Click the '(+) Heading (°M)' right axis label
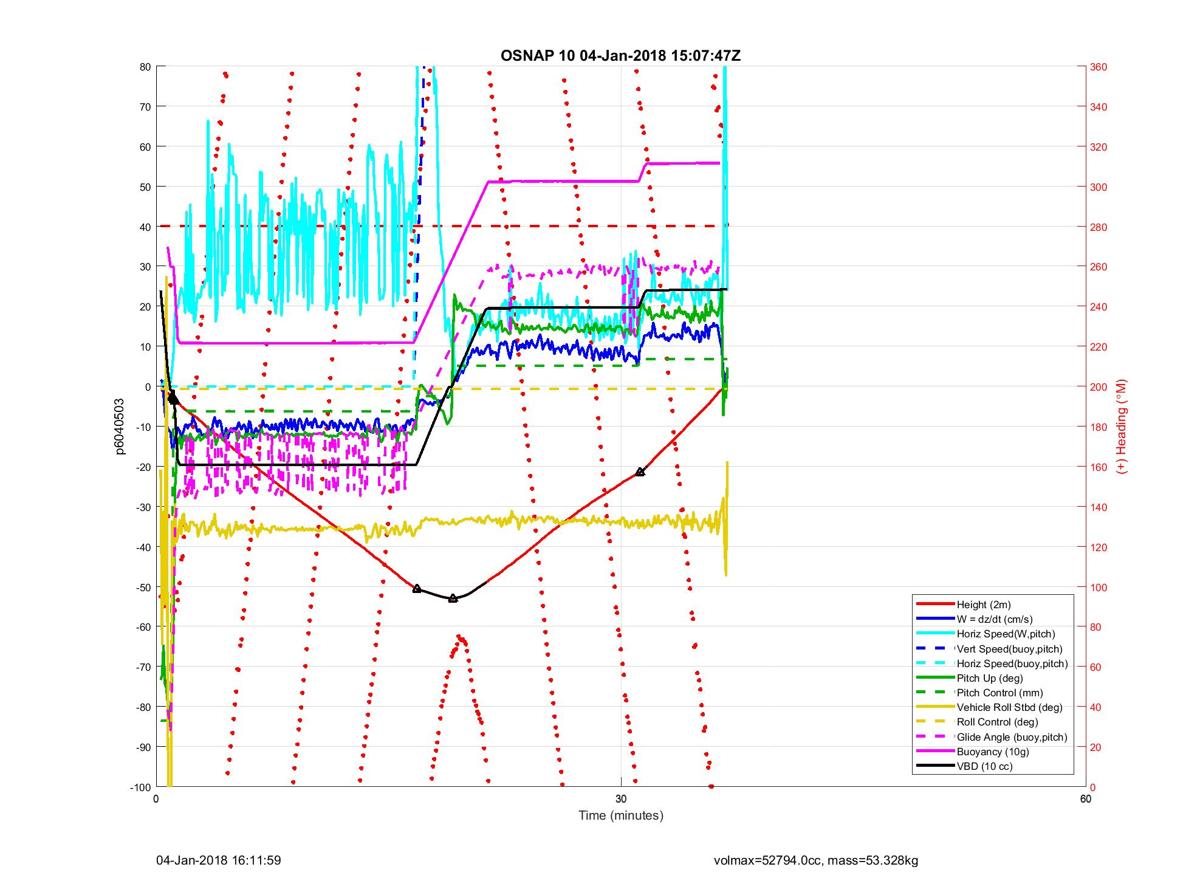 click(x=1122, y=426)
